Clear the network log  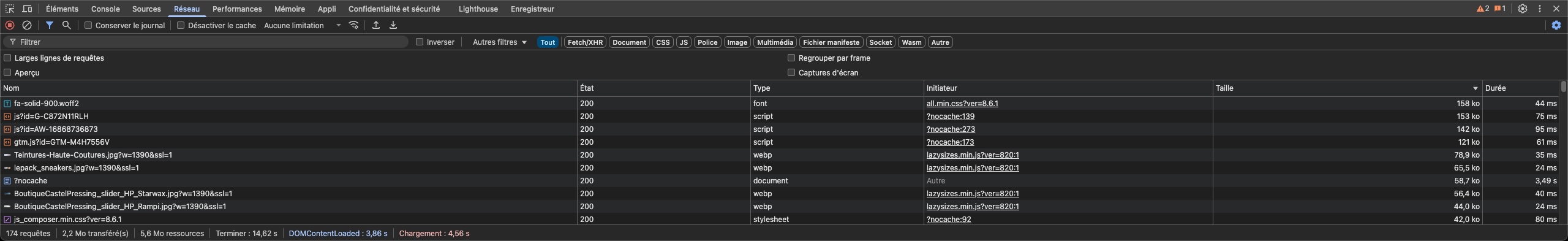coord(27,25)
